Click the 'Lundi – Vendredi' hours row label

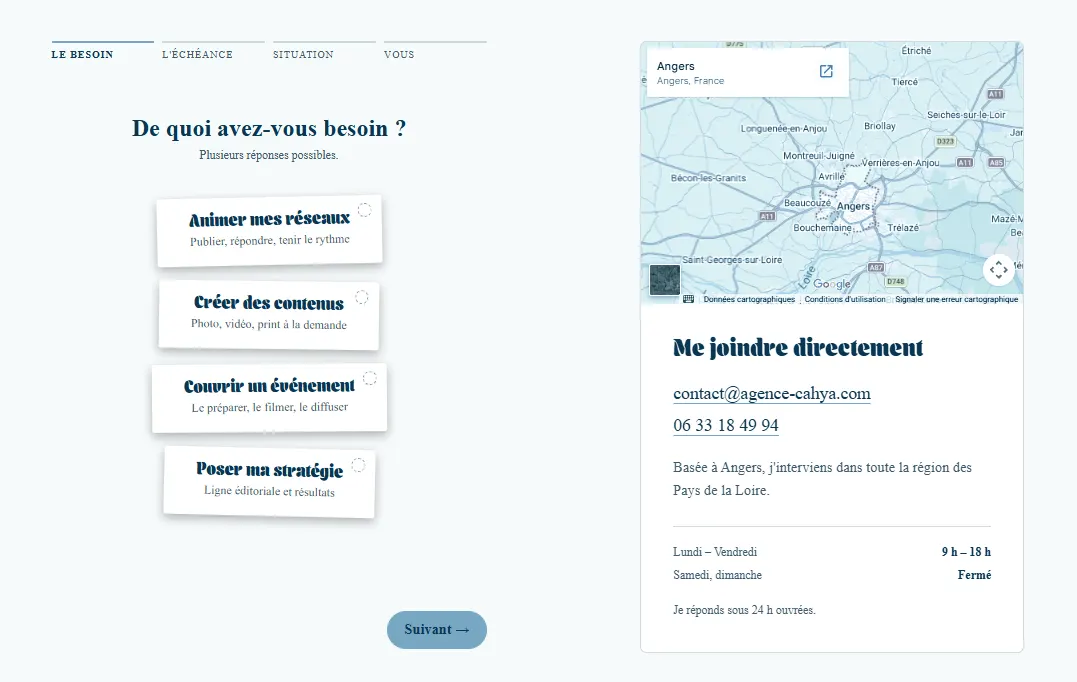715,552
